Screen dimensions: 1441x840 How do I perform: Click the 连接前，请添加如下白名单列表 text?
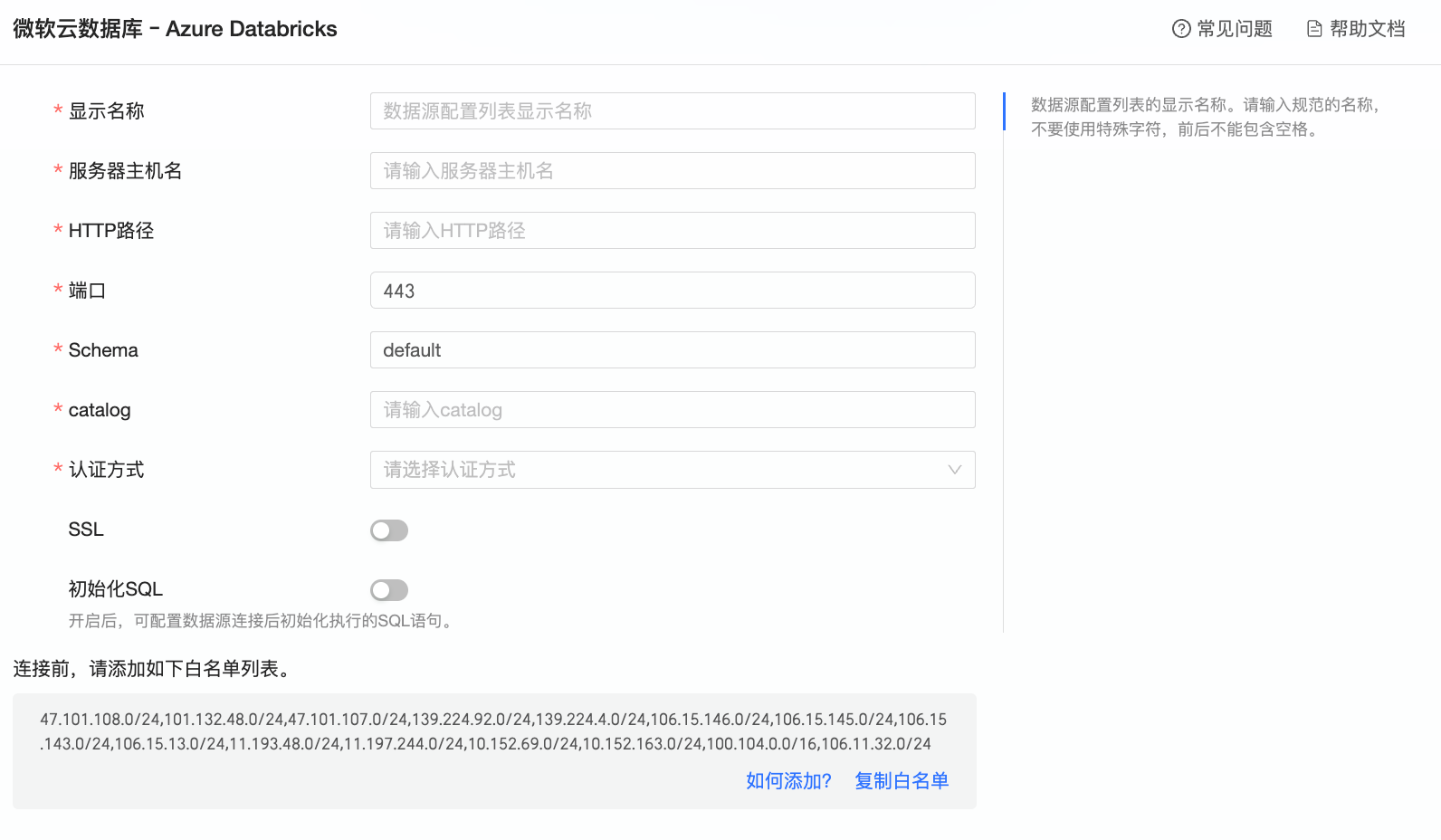tap(154, 669)
